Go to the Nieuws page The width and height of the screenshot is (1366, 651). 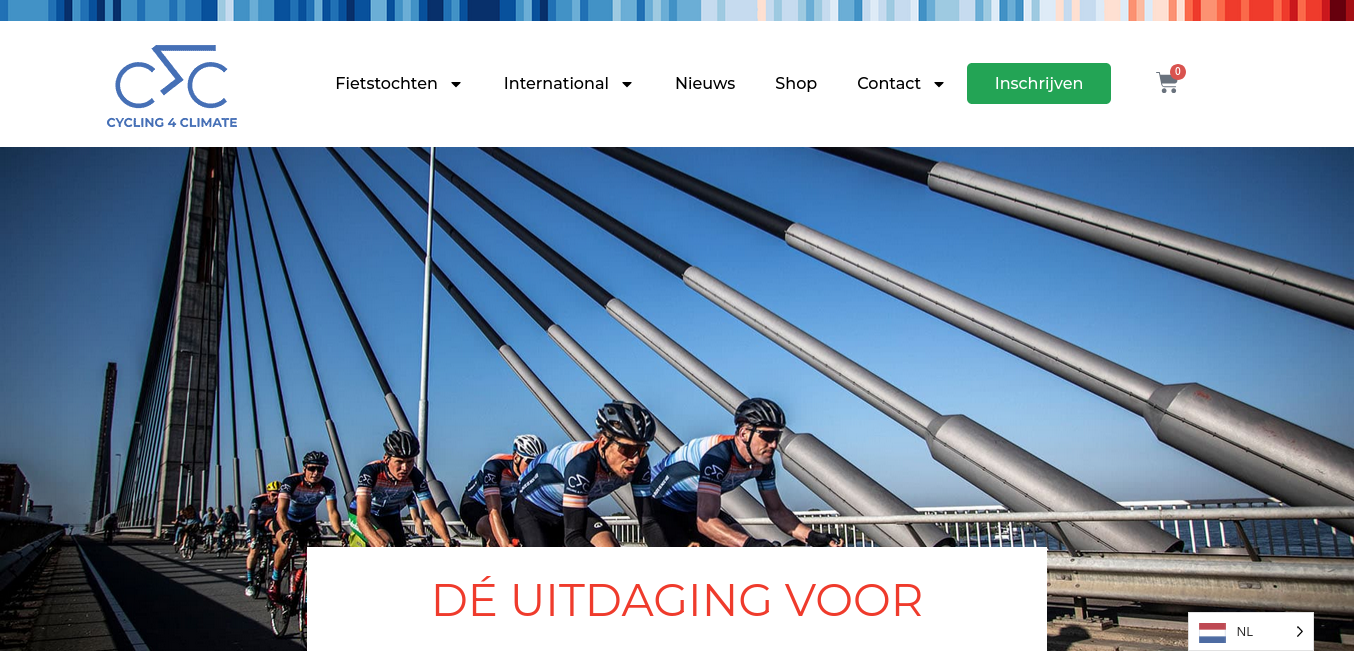click(x=705, y=83)
